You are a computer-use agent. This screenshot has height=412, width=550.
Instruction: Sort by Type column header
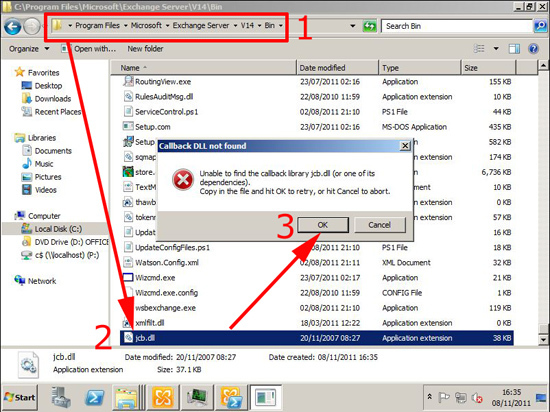(x=420, y=68)
